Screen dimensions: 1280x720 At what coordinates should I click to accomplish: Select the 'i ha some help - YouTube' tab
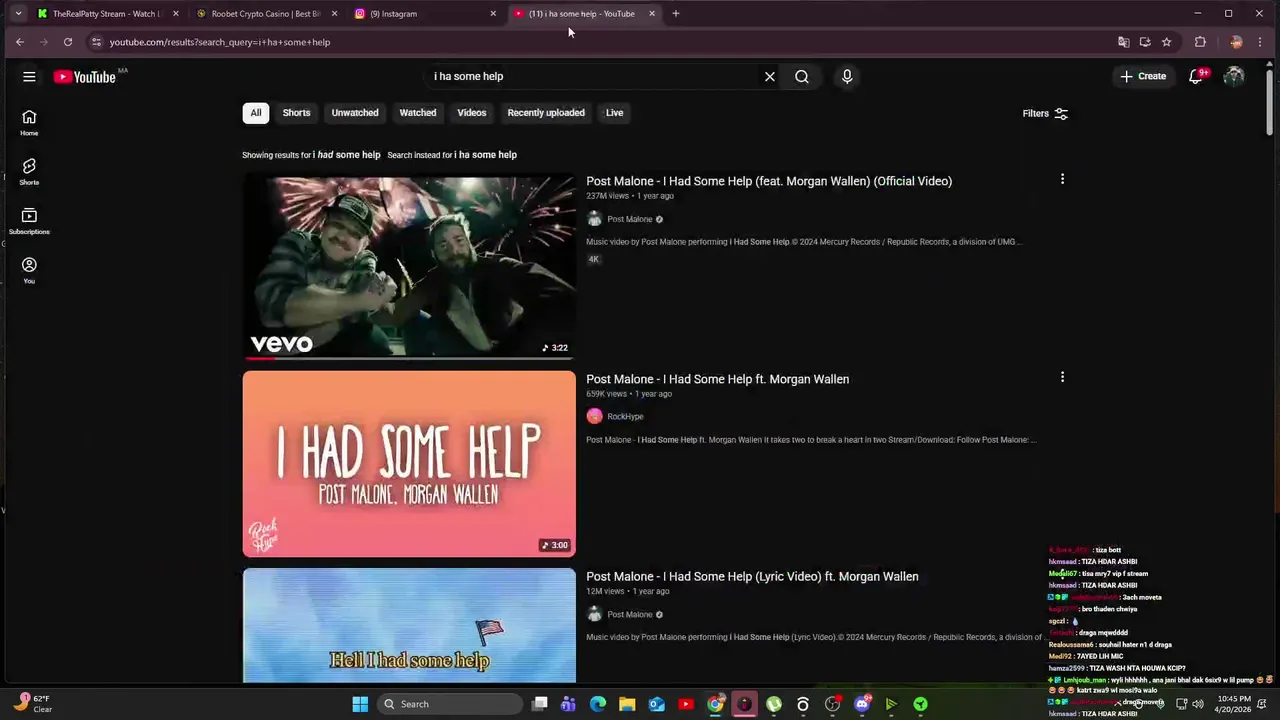[x=583, y=14]
